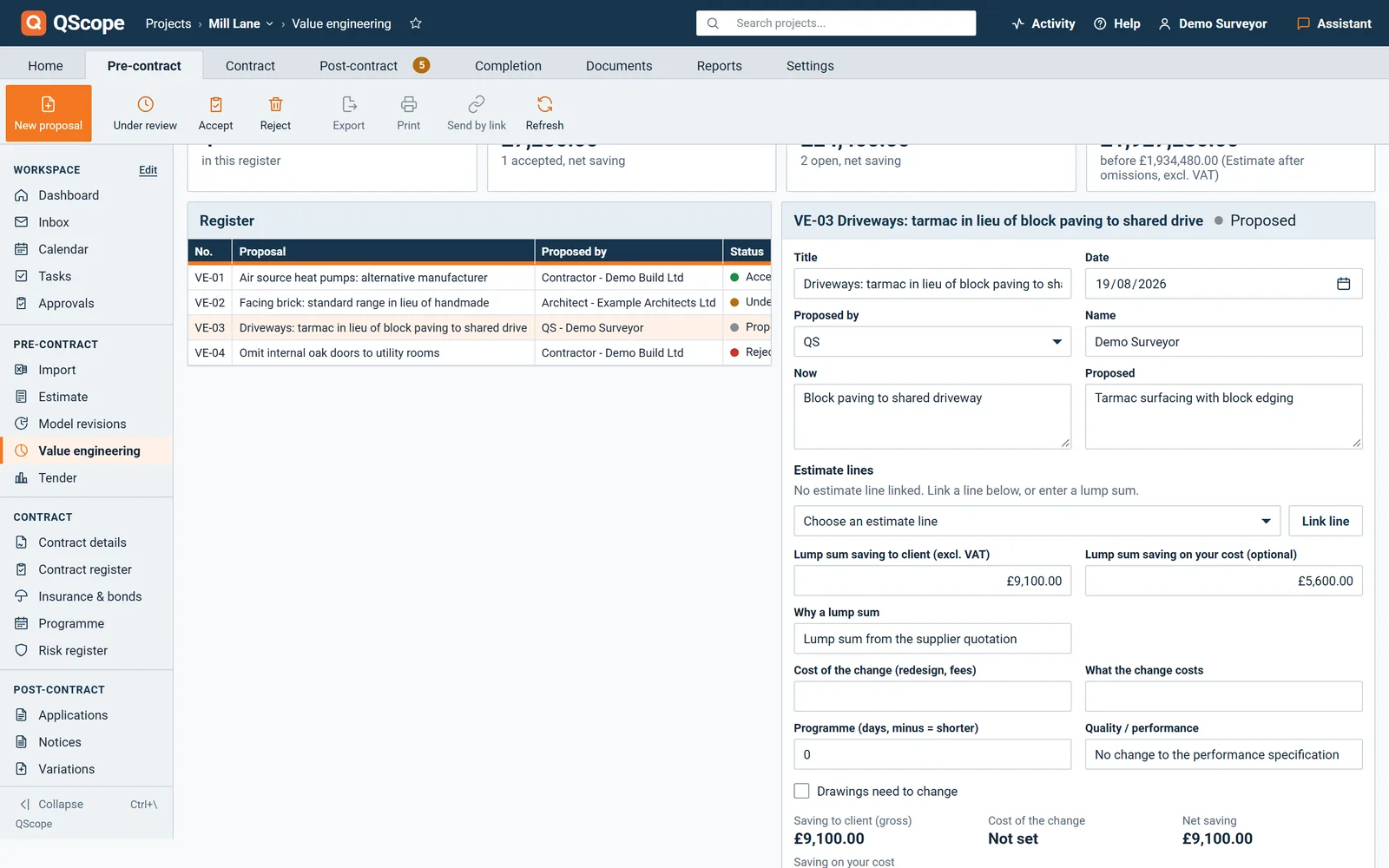Switch to the Settings tab
The width and height of the screenshot is (1389, 868).
pos(810,66)
